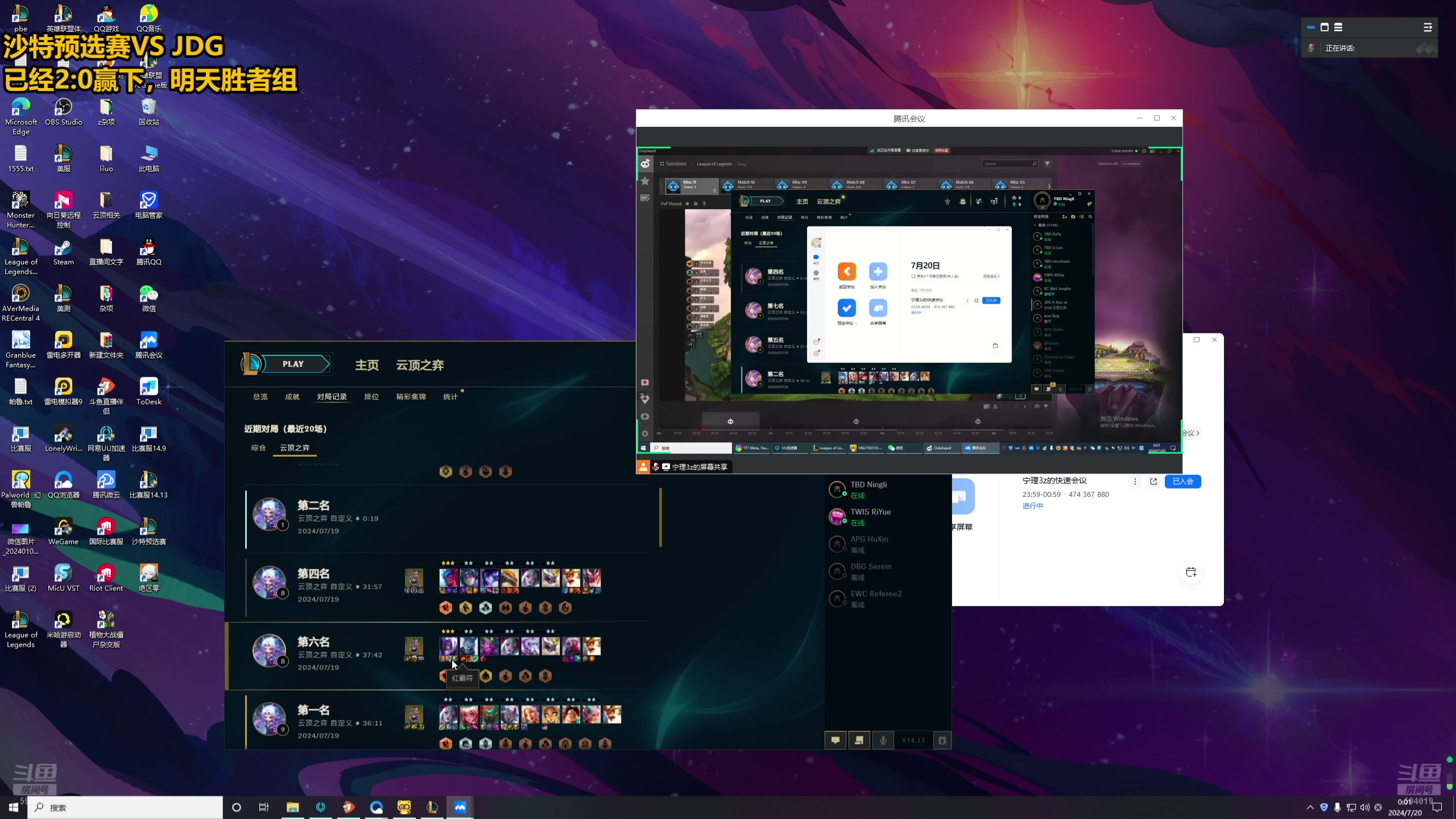Switch to the 总览 profile tab

(x=260, y=396)
